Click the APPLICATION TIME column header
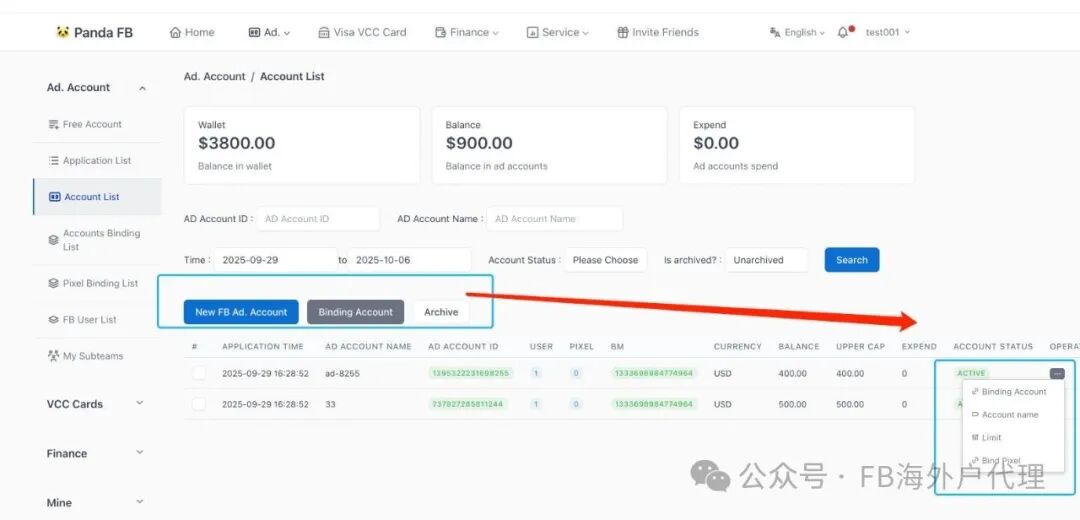Image resolution: width=1080 pixels, height=520 pixels. (x=262, y=346)
